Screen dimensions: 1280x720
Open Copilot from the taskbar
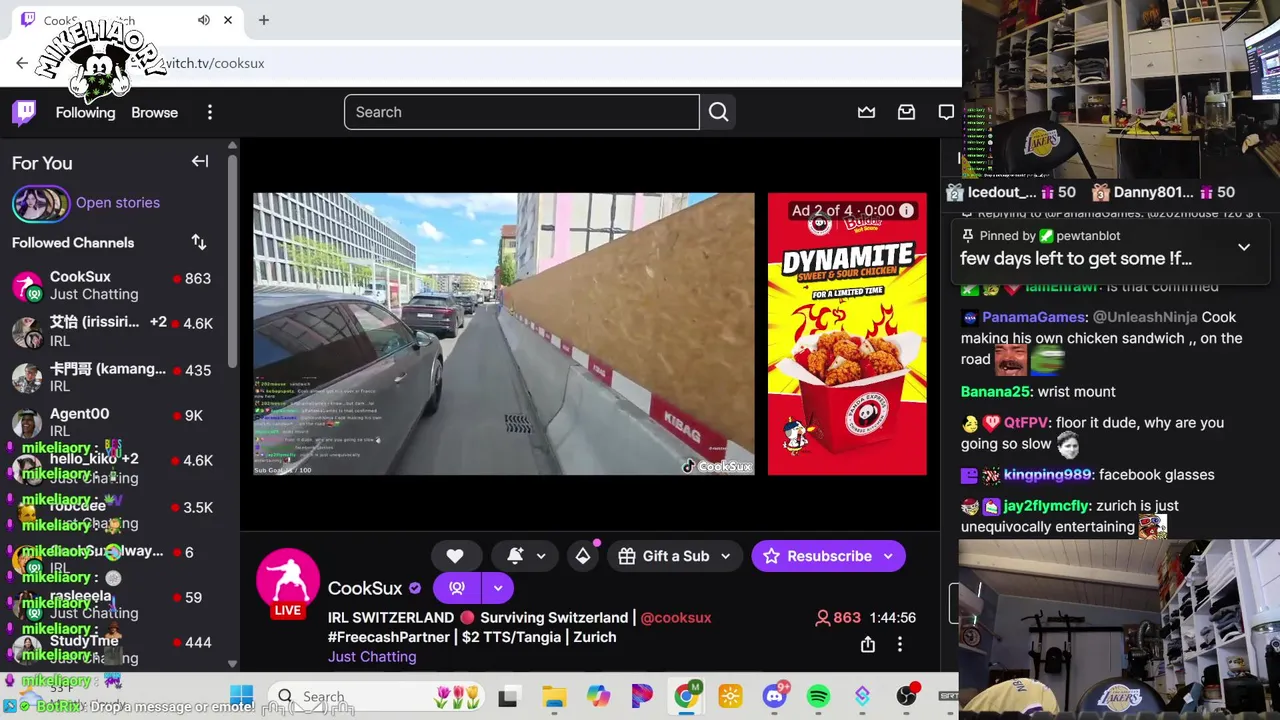click(x=598, y=696)
